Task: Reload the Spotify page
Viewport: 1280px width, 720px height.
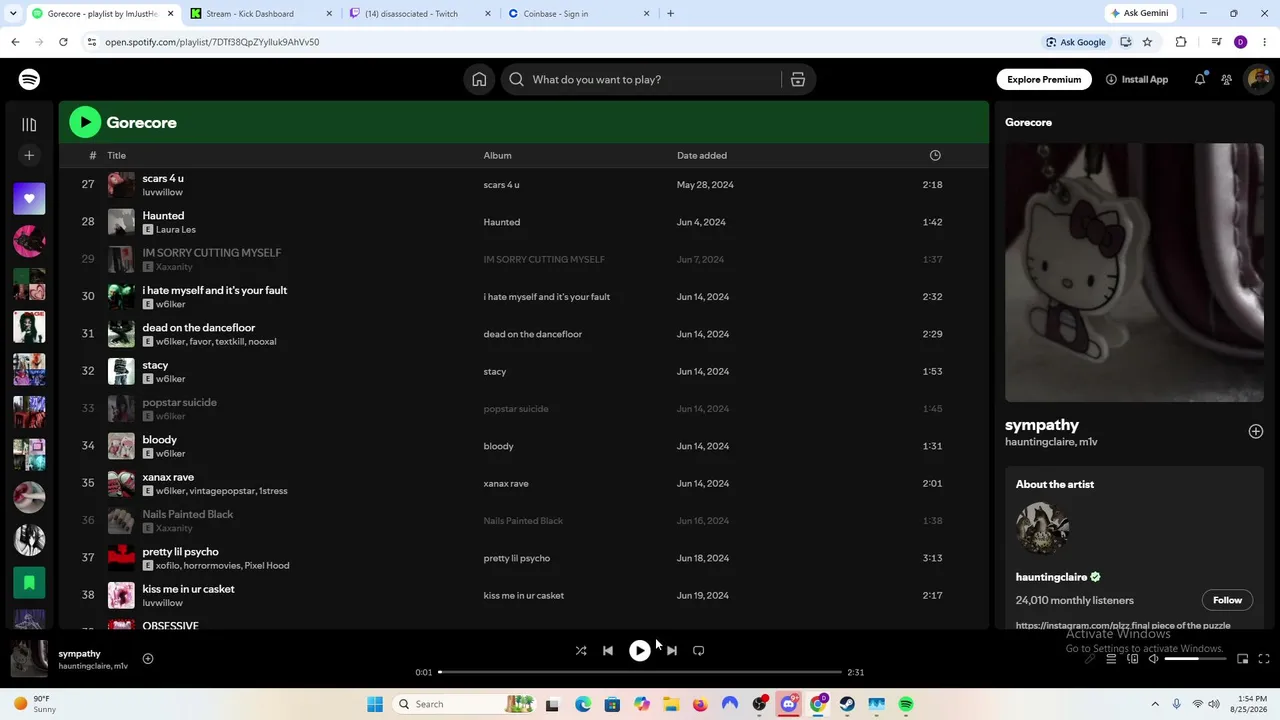Action: [x=63, y=42]
